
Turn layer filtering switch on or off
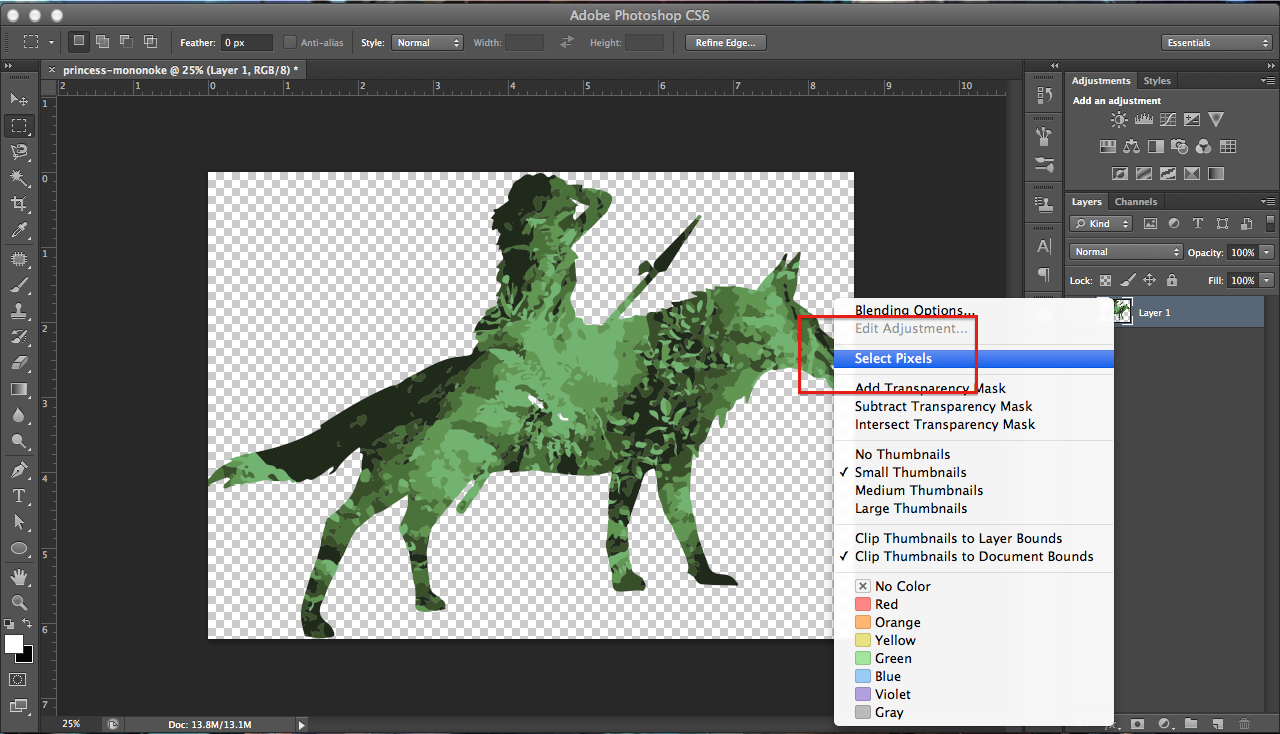pos(1270,224)
